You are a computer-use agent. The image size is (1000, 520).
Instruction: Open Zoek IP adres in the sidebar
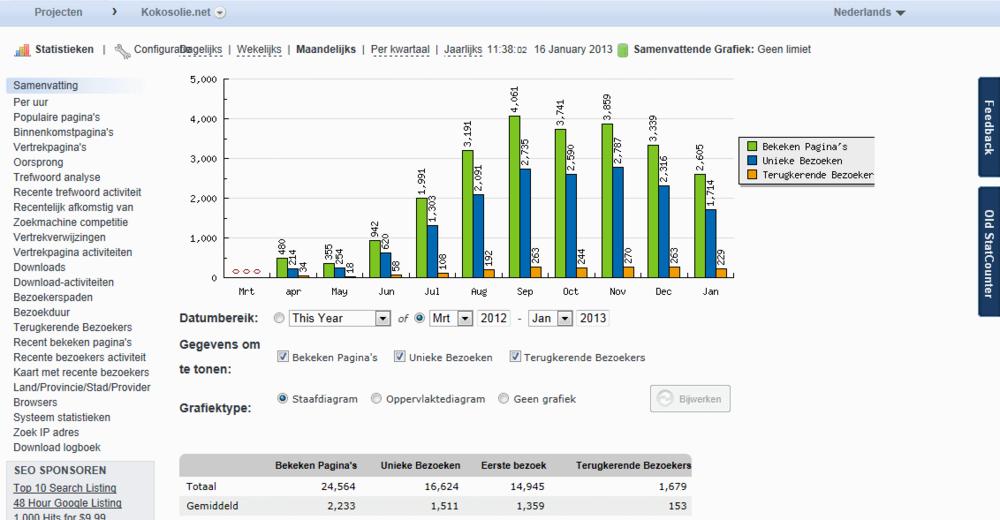46,432
